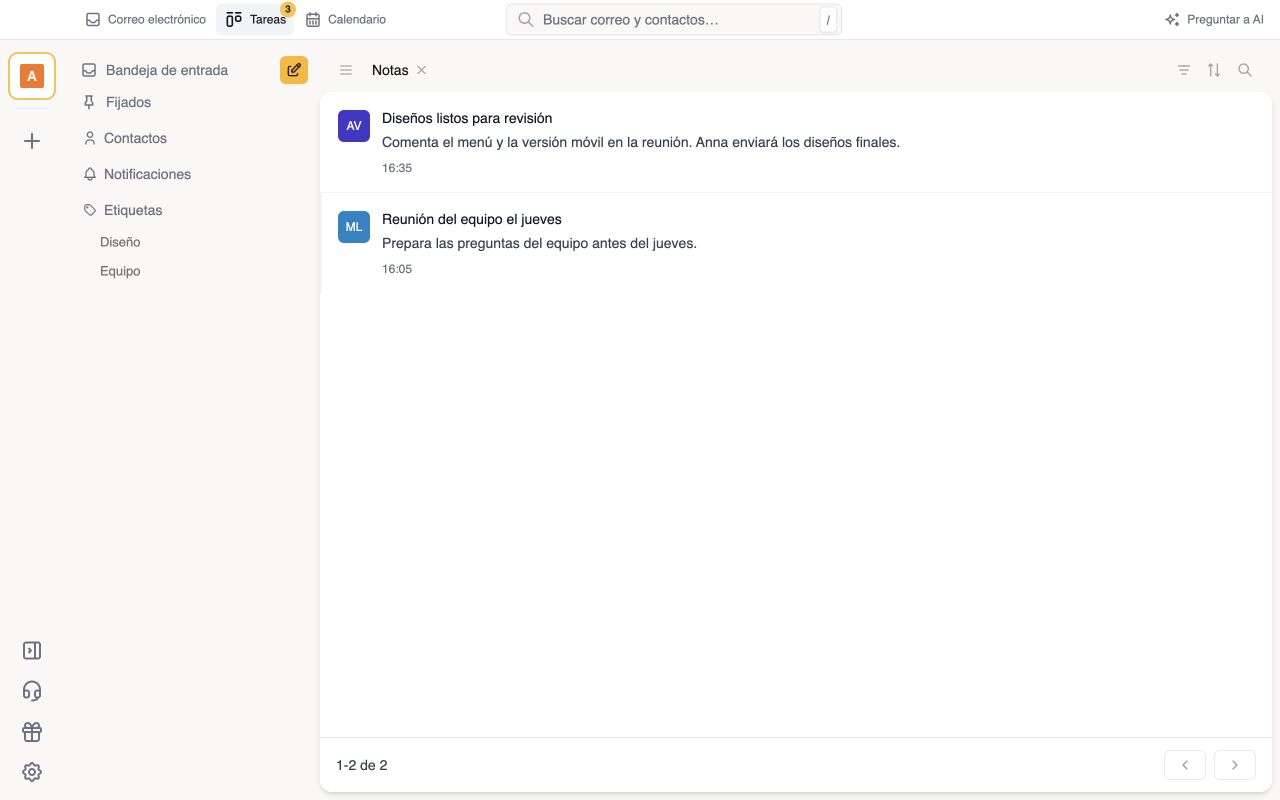Go to next page arrow

(x=1235, y=765)
